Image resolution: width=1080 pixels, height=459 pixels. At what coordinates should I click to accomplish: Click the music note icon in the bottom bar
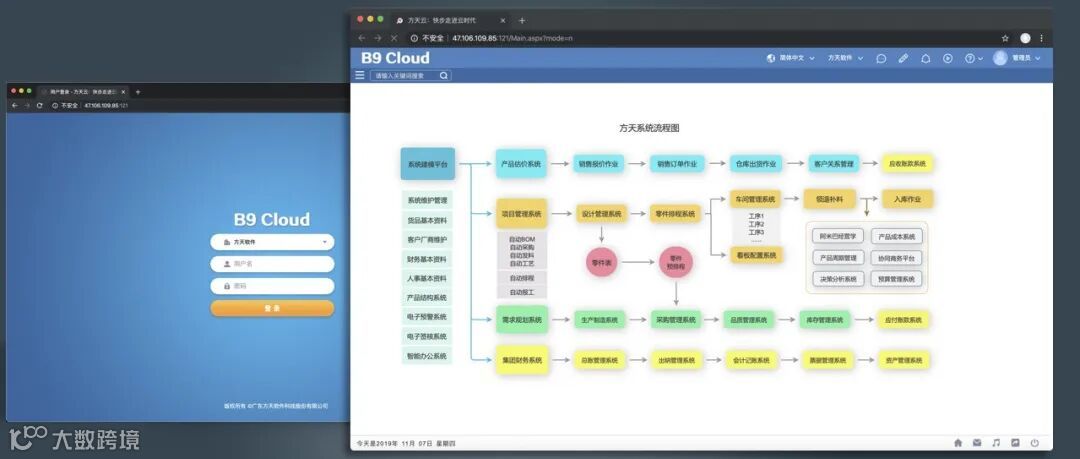(x=996, y=442)
